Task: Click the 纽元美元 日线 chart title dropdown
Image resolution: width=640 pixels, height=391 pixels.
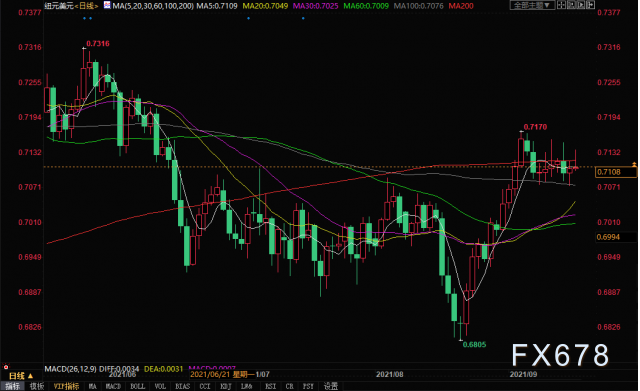Action: click(x=71, y=6)
